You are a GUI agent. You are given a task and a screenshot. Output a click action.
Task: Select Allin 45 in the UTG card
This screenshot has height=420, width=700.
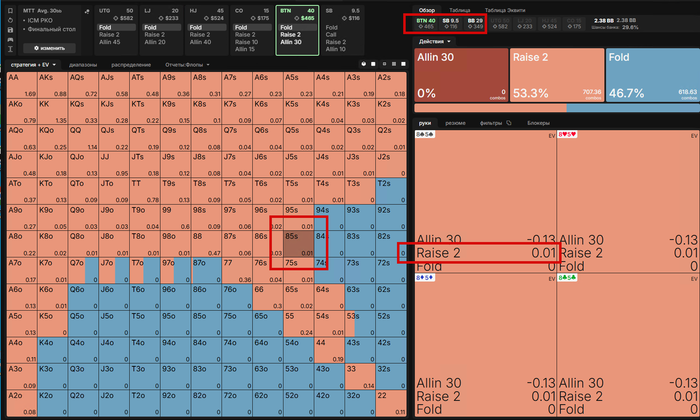pyautogui.click(x=109, y=42)
